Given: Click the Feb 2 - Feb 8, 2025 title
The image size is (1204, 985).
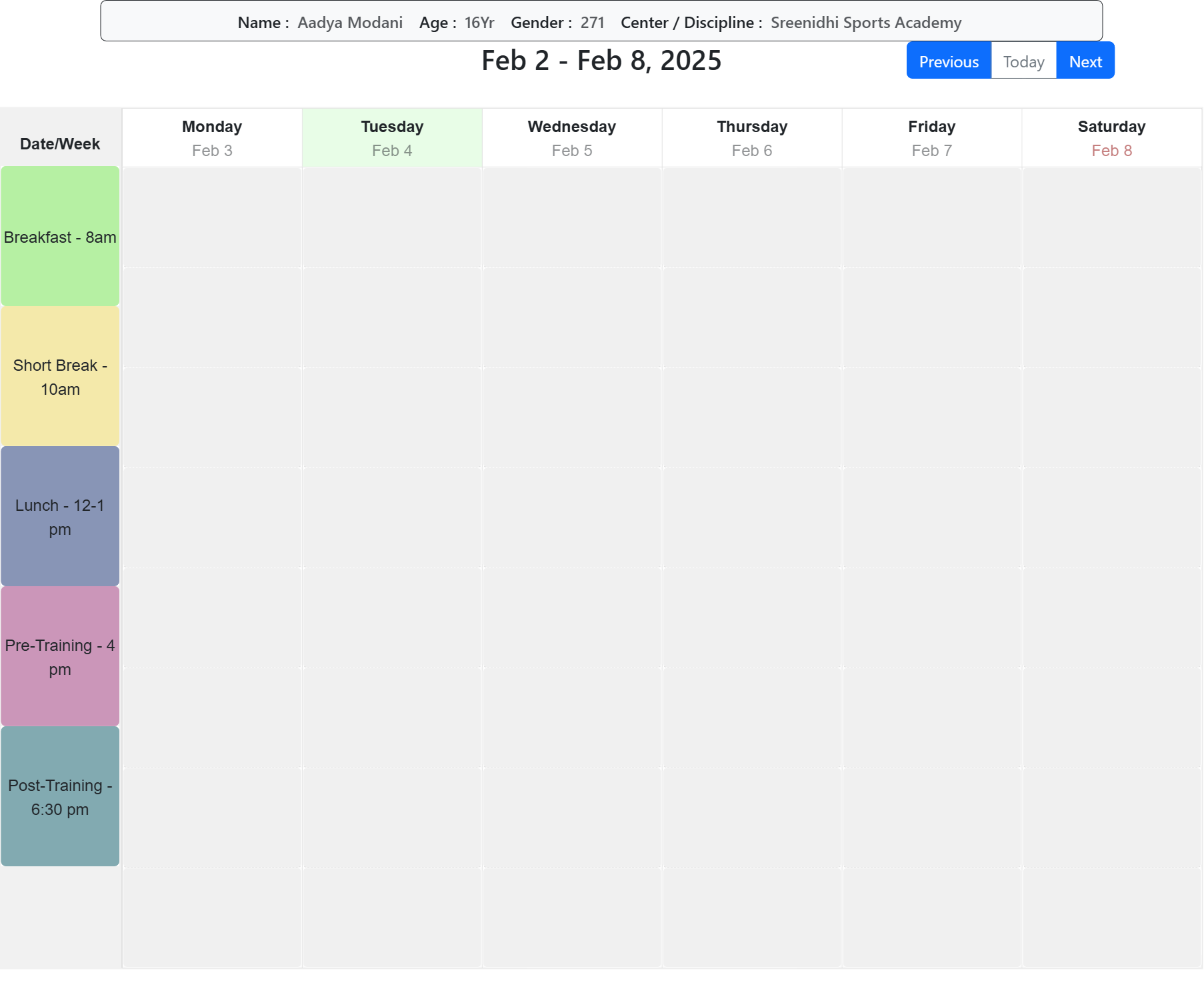Looking at the screenshot, I should (601, 61).
